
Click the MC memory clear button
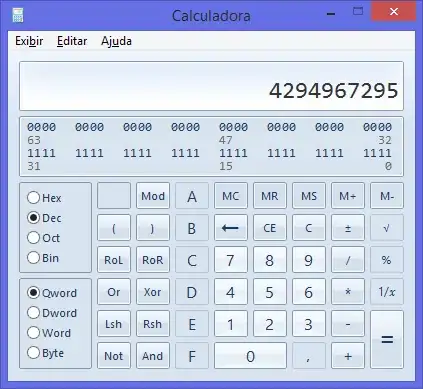(231, 196)
